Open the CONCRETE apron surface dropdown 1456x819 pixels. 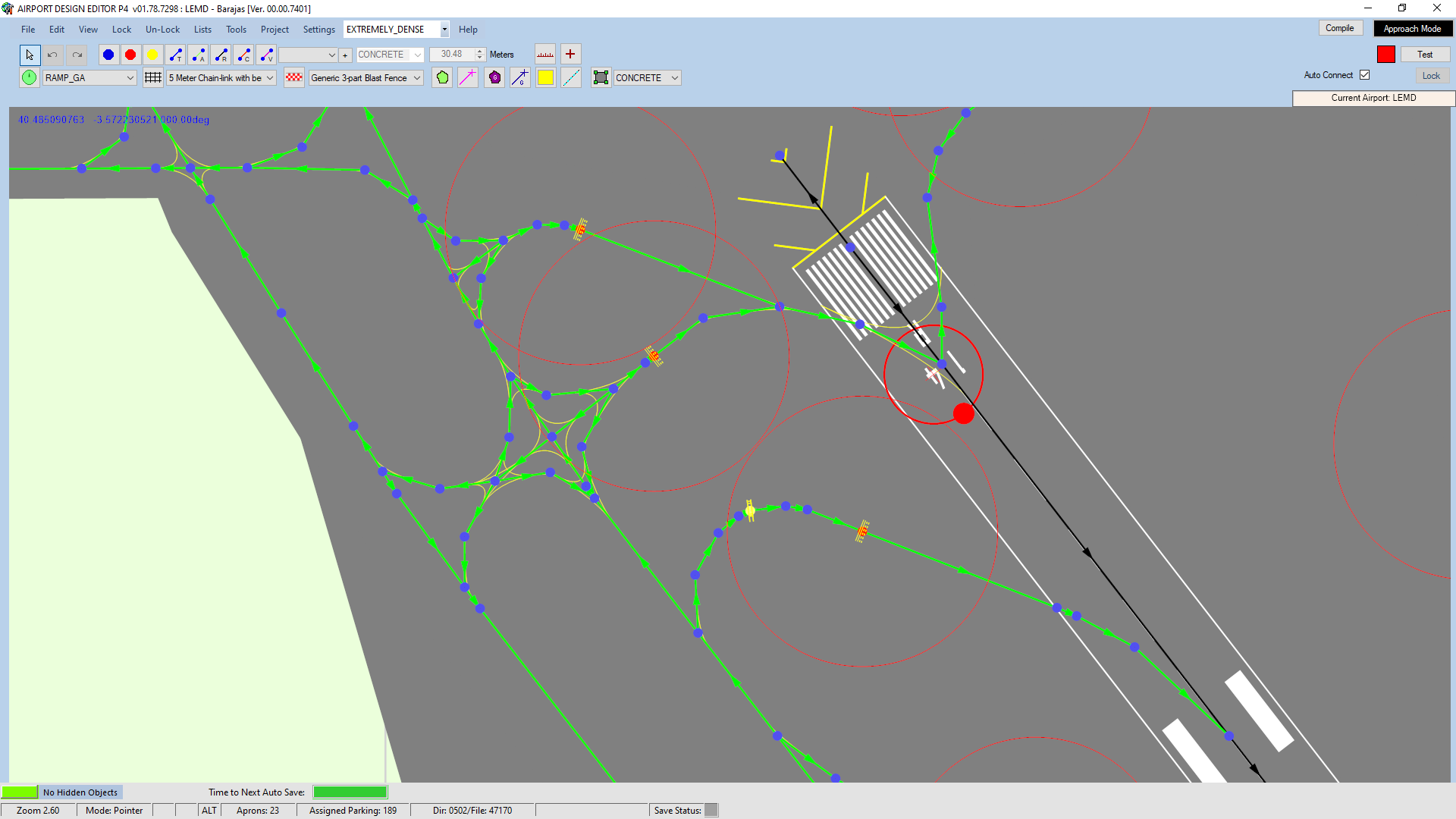tap(647, 77)
